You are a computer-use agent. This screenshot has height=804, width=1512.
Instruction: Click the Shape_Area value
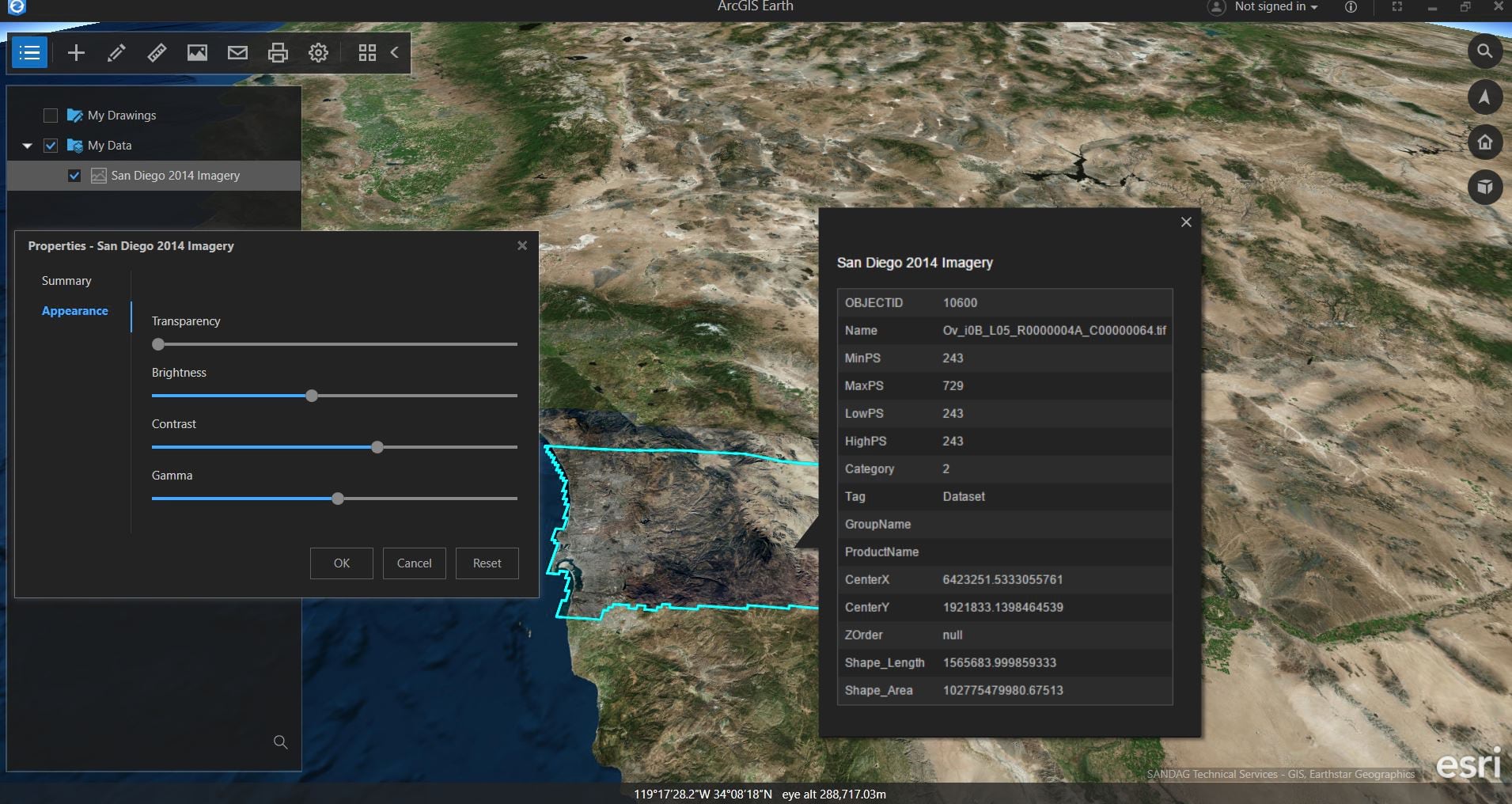pyautogui.click(x=1002, y=691)
